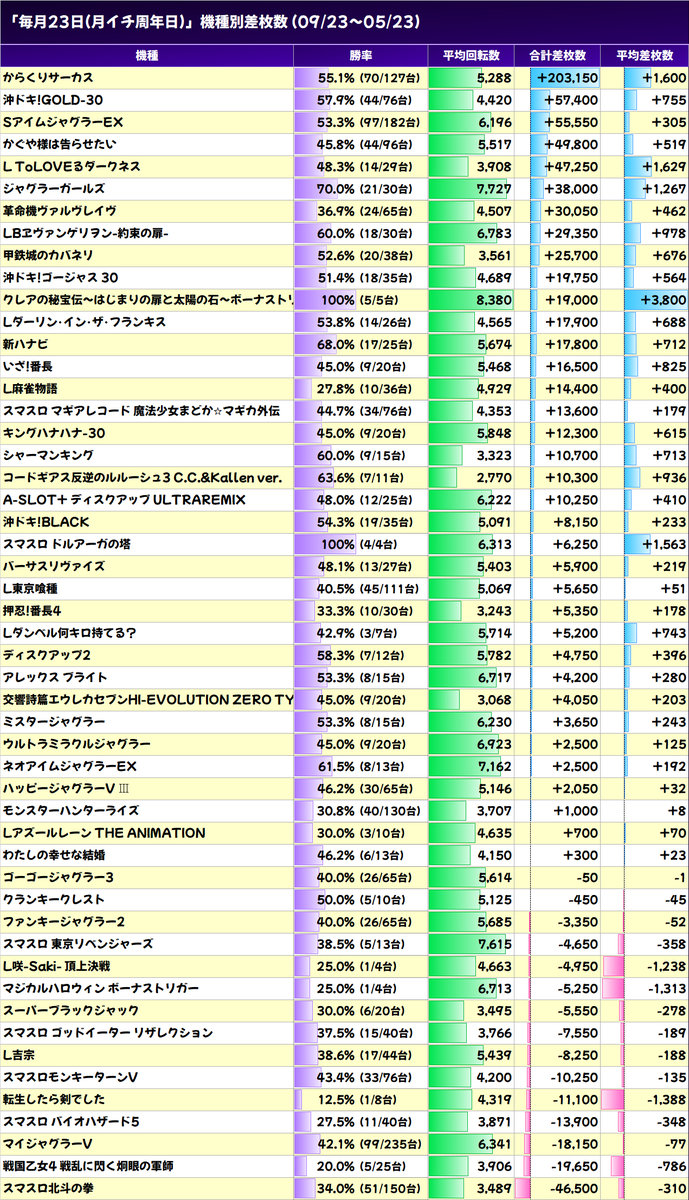Click アレックス ブライト machine name
Viewport: 689px width, 1200px height.
pos(55,676)
